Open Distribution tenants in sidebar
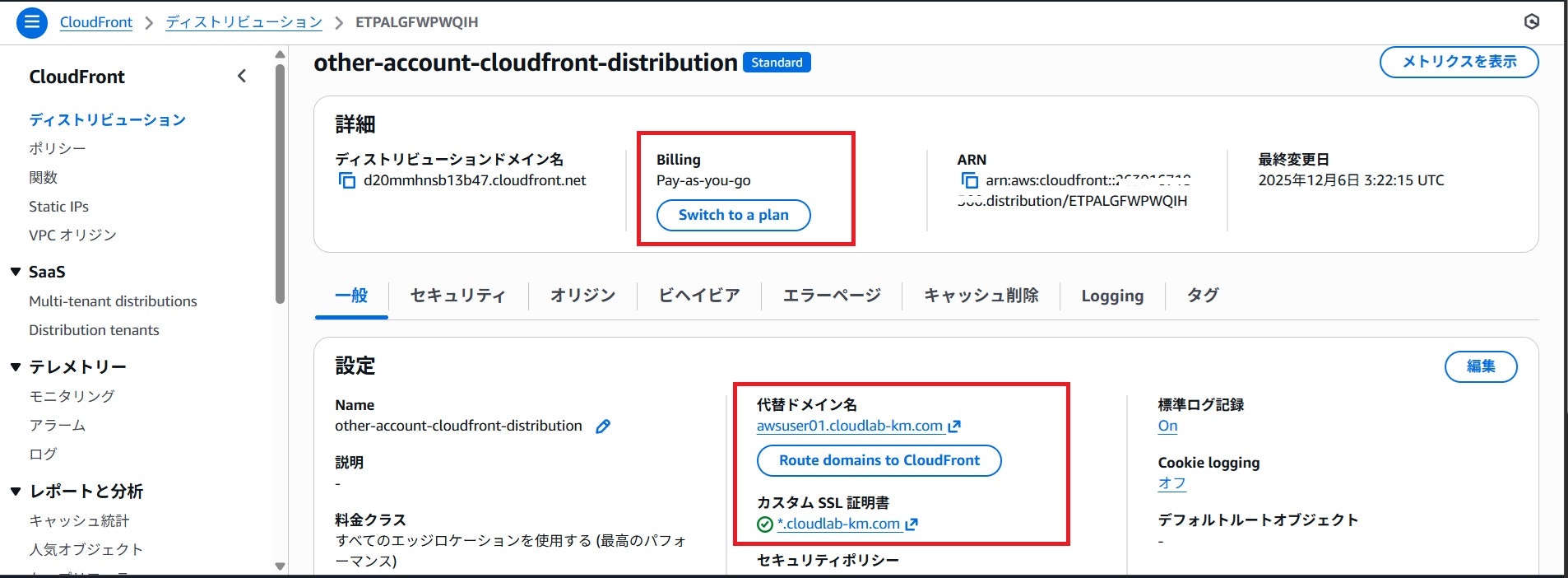The height and width of the screenshot is (578, 1568). [x=94, y=330]
